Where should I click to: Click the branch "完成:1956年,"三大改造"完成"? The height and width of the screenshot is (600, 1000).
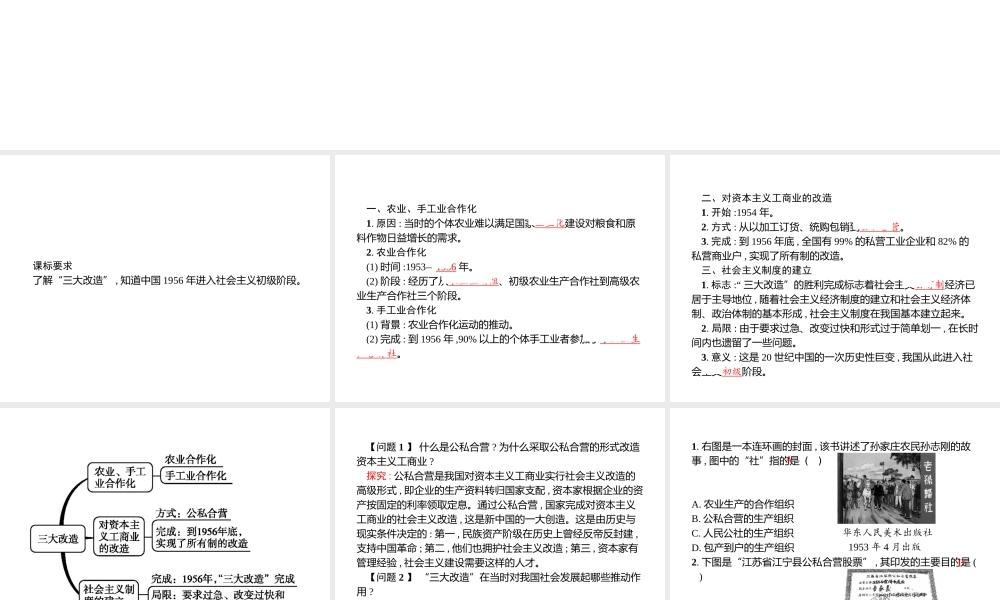223,579
